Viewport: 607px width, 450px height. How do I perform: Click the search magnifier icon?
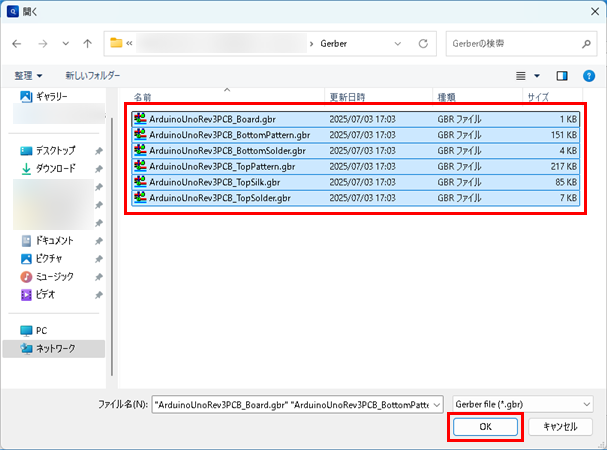click(586, 44)
